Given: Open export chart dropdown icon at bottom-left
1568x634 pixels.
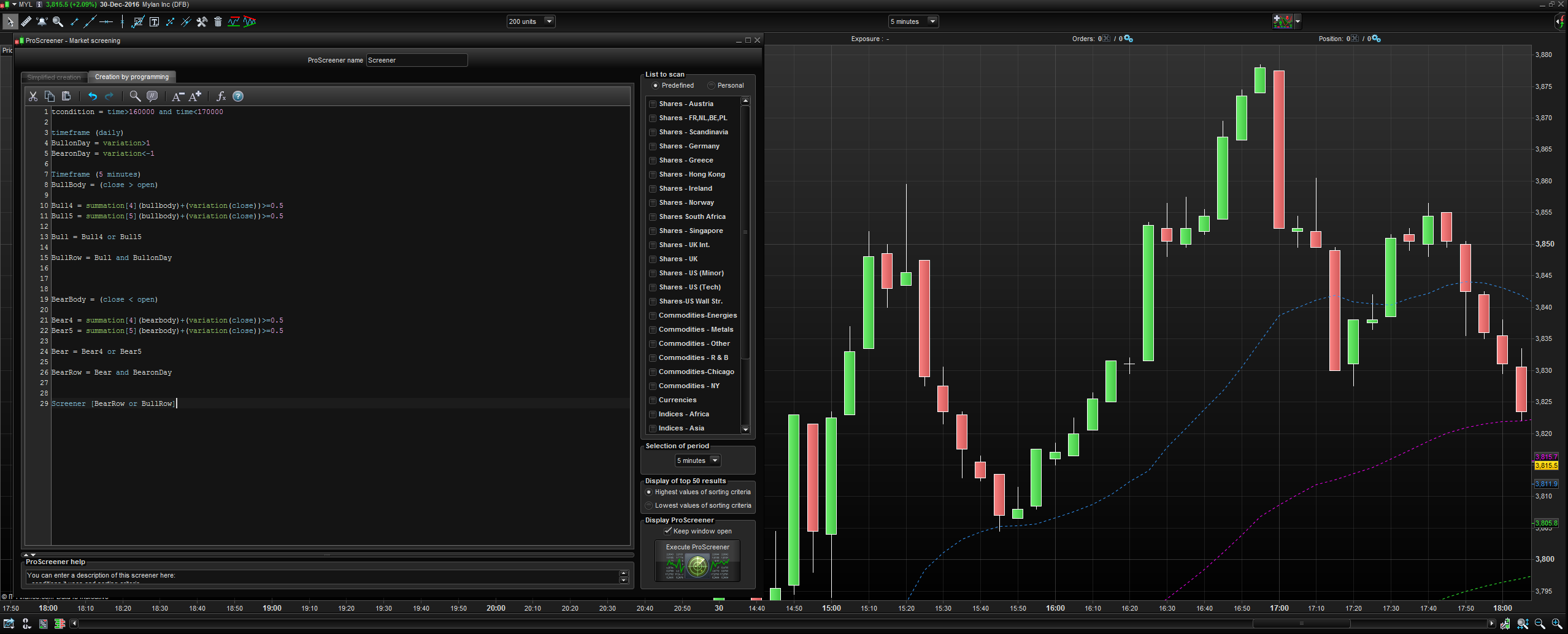Looking at the screenshot, I should tap(9, 624).
